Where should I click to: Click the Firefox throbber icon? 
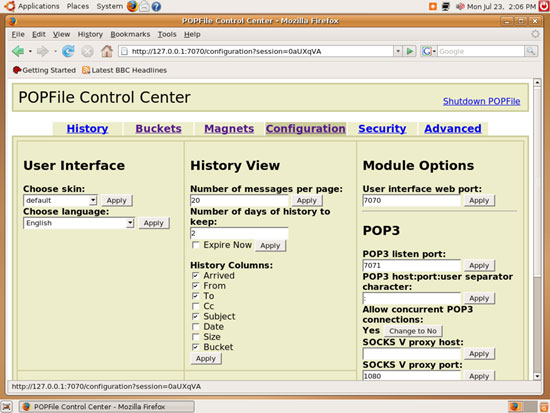[x=535, y=34]
